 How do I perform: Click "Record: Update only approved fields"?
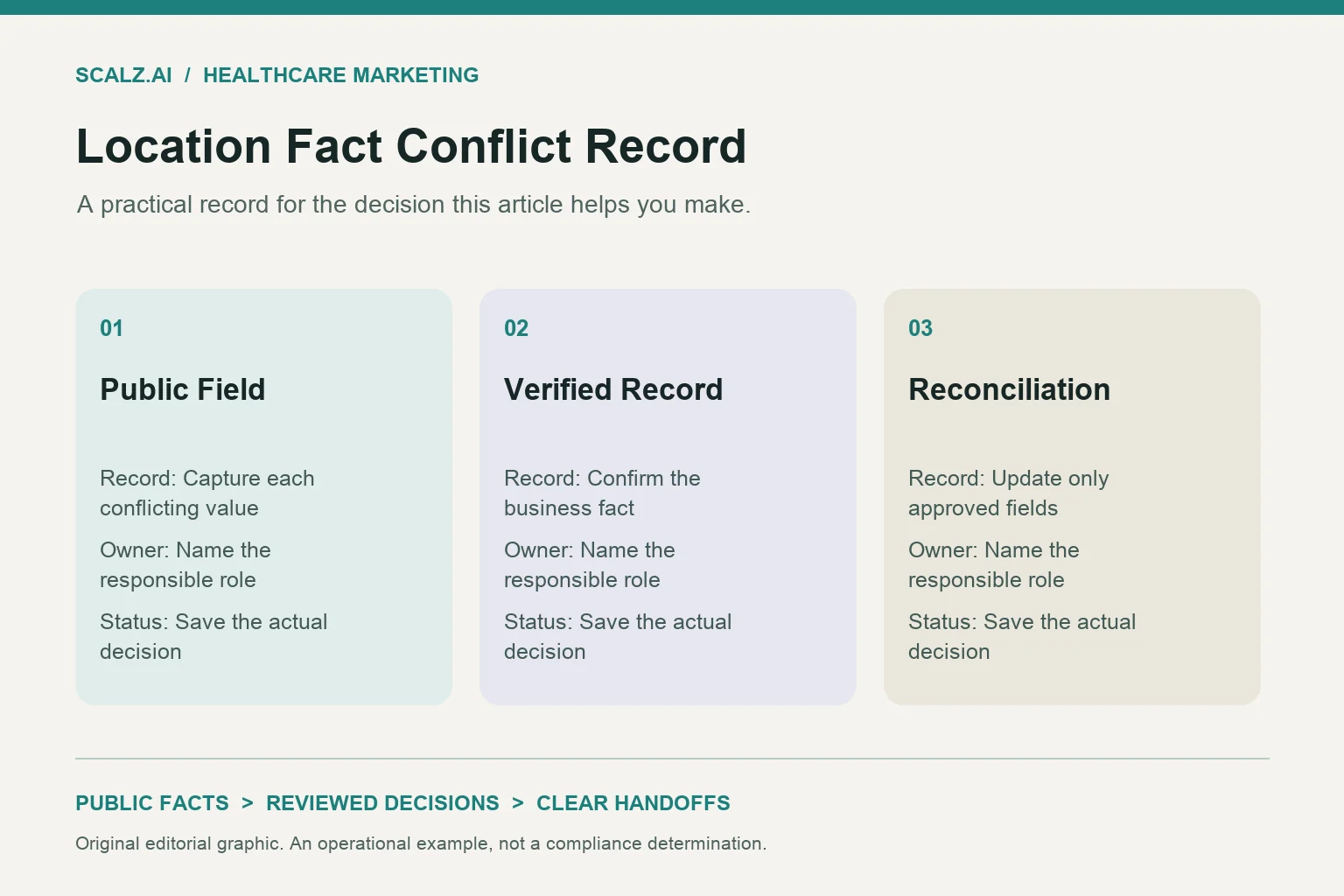pos(1009,493)
